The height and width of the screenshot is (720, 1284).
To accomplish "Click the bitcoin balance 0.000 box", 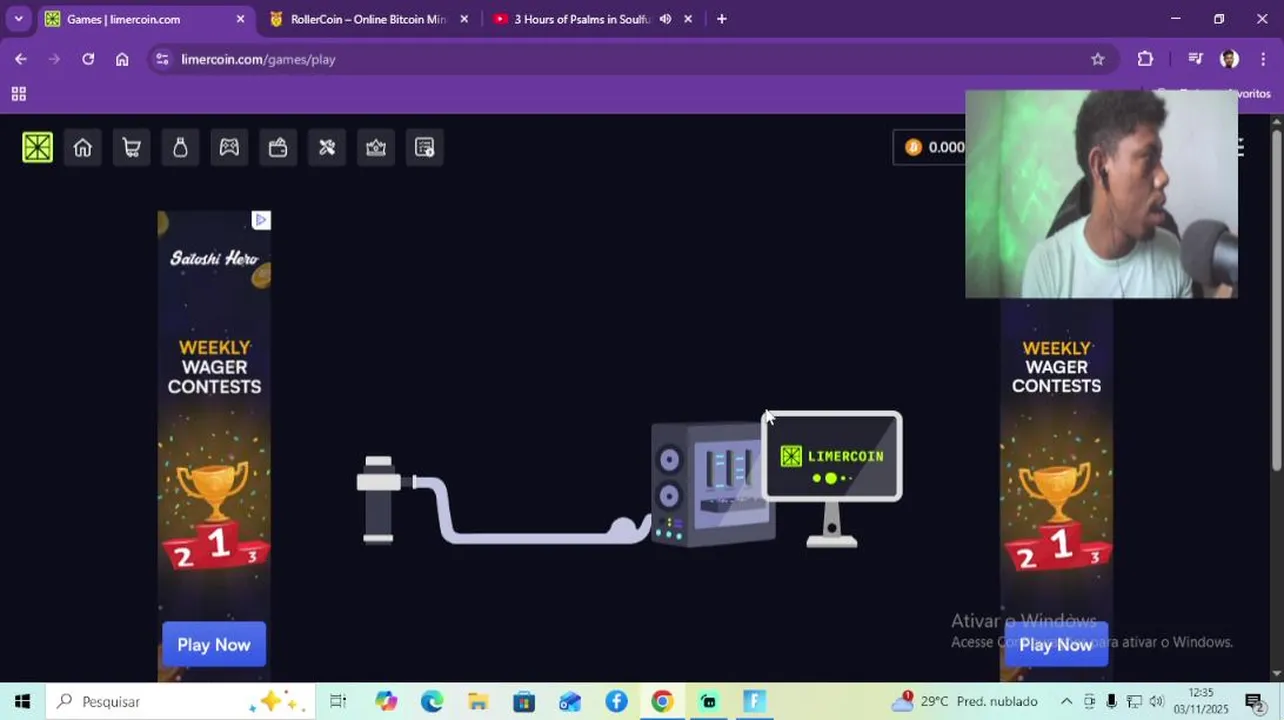I will 930,148.
